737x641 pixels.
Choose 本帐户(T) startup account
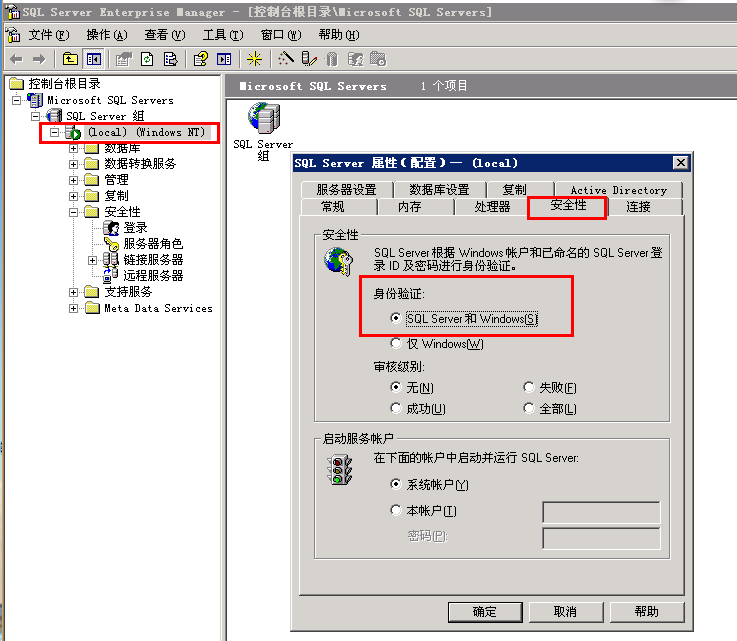point(396,510)
